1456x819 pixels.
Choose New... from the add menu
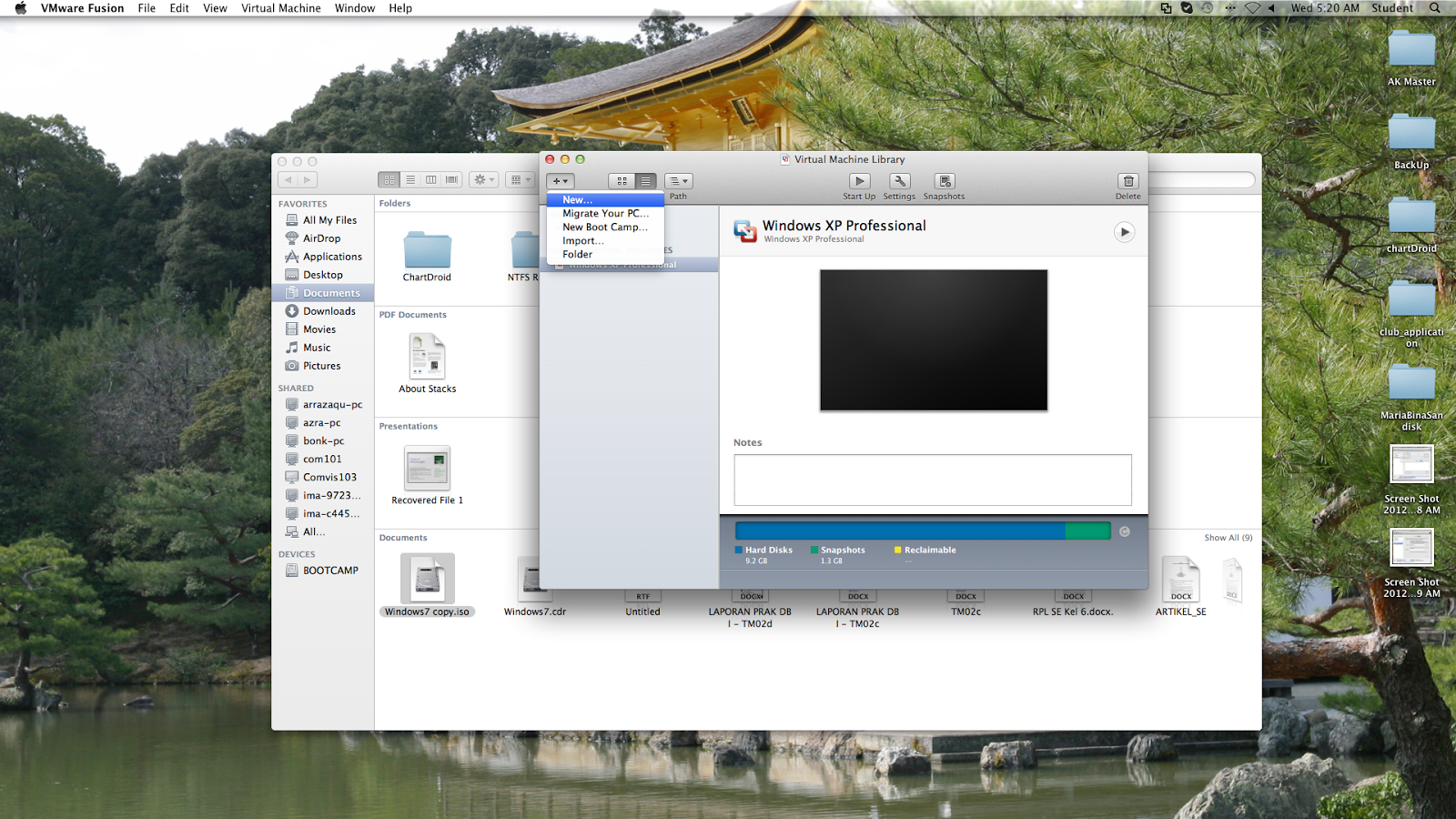coord(605,200)
